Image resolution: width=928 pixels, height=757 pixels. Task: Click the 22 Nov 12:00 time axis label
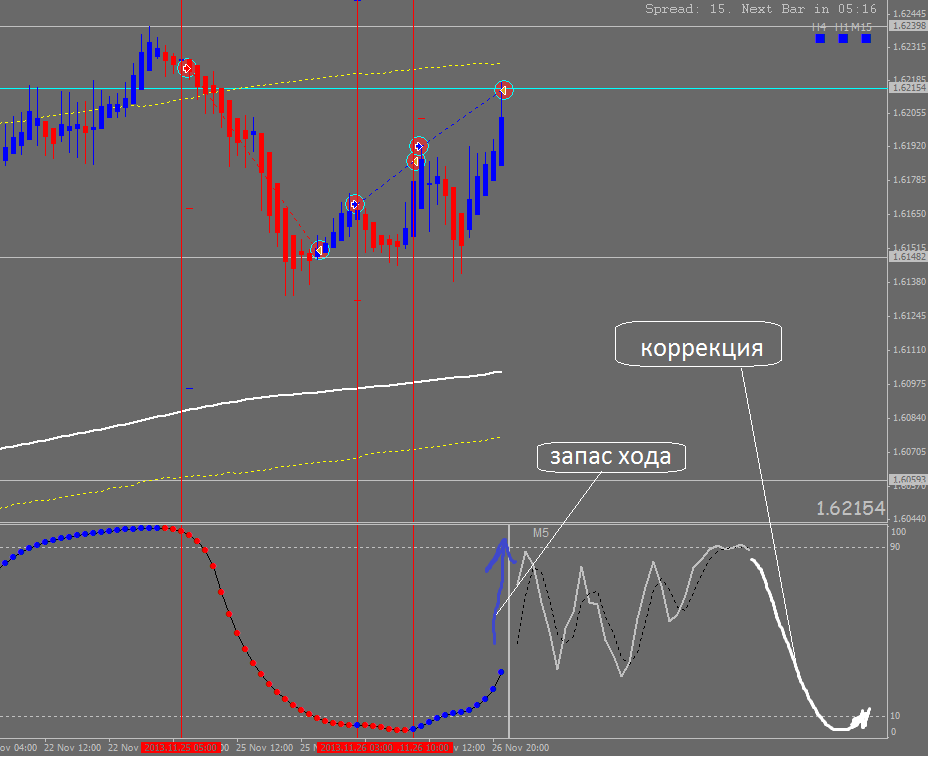[x=72, y=748]
